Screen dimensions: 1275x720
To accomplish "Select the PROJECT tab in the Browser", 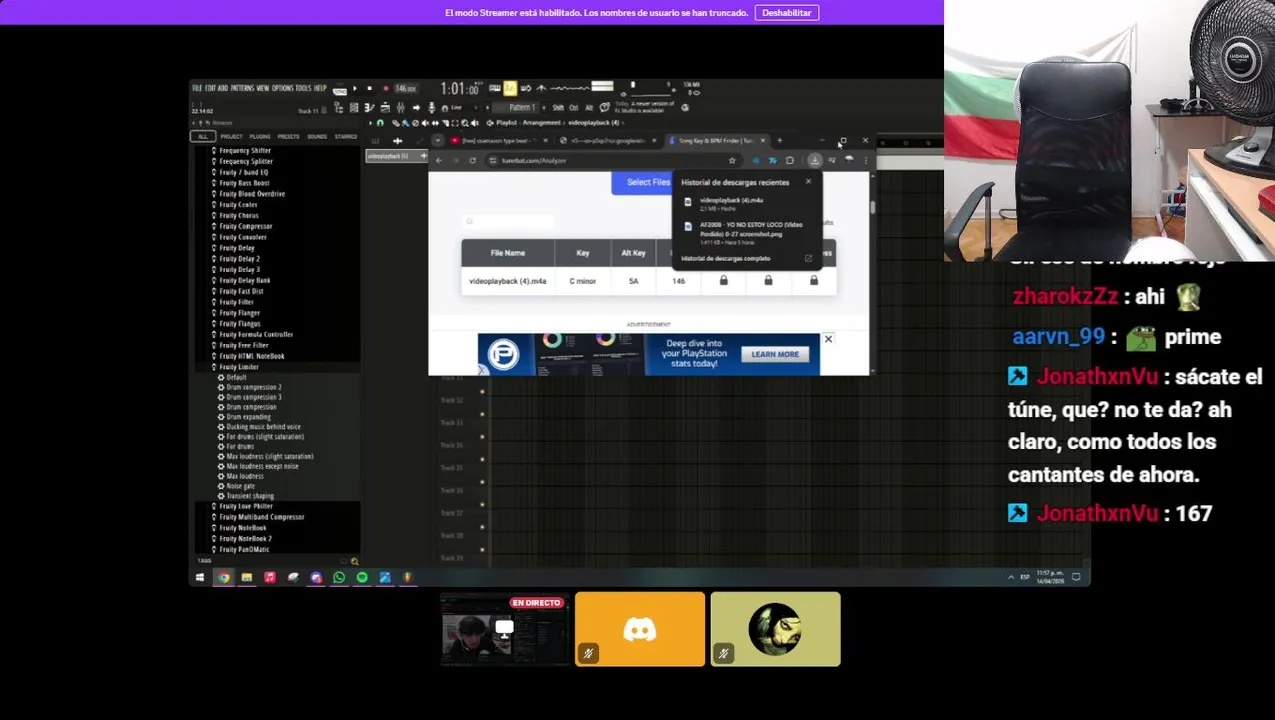I will coord(231,136).
